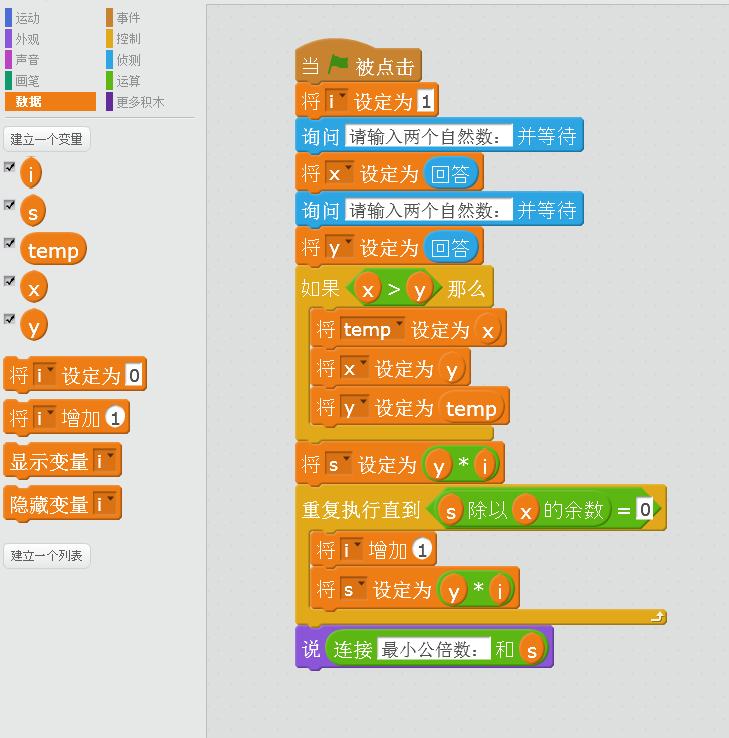Screen dimensions: 729x738
Task: Click the second 询问 block's question text field
Action: pos(429,209)
